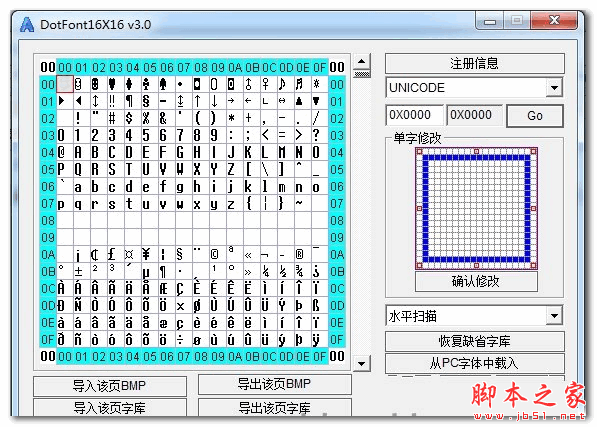This screenshot has height=427, width=597.
Task: Click the character table scroll down arrow
Action: point(362,363)
